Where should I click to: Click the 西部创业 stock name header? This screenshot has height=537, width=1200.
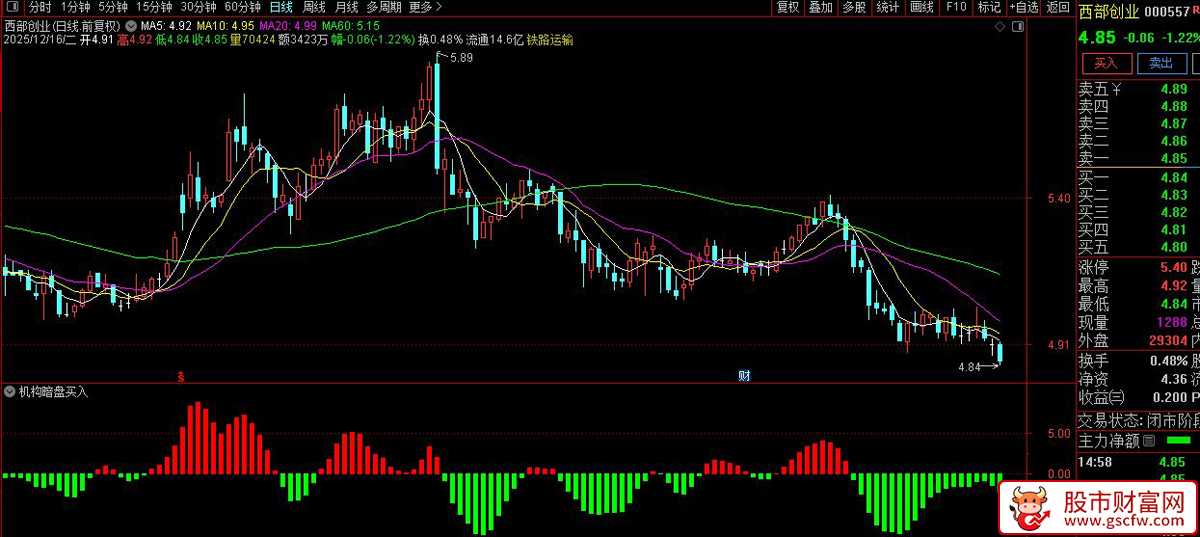[1108, 12]
